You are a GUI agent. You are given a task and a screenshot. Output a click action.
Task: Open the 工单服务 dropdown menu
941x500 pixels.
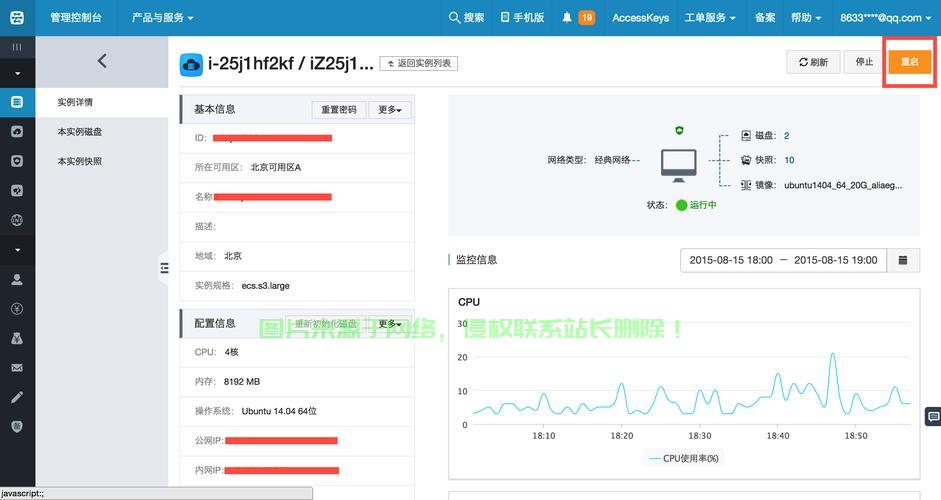(x=710, y=17)
